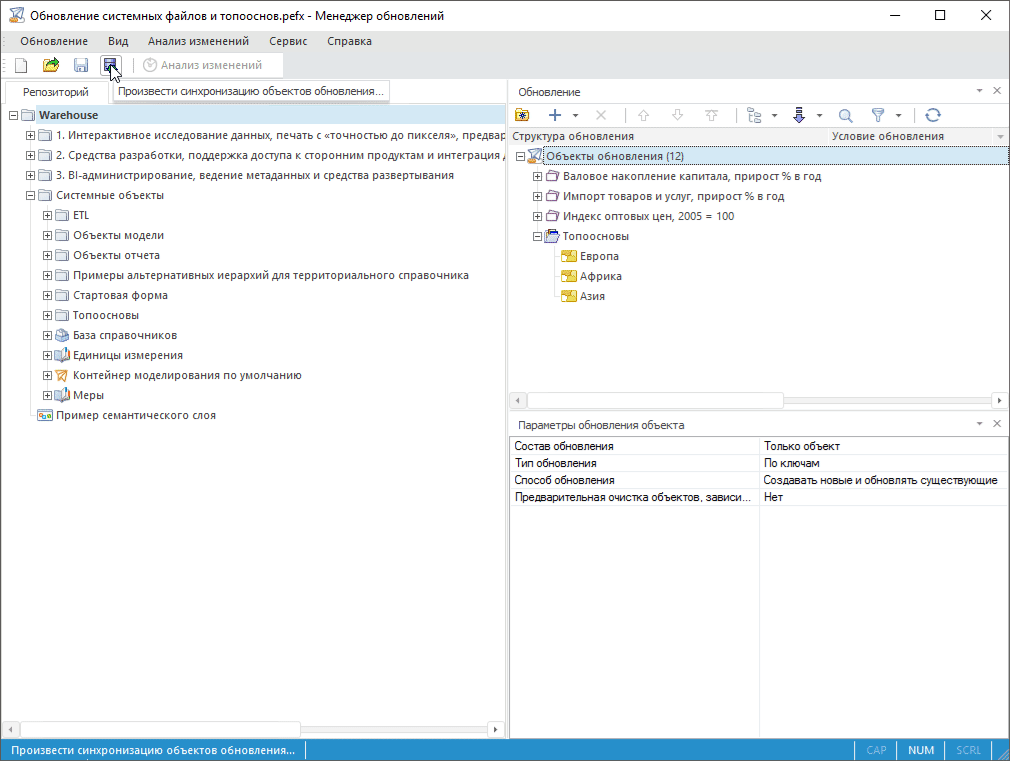The width and height of the screenshot is (1010, 761).
Task: Click the Save diskette toolbar icon
Action: [x=81, y=65]
